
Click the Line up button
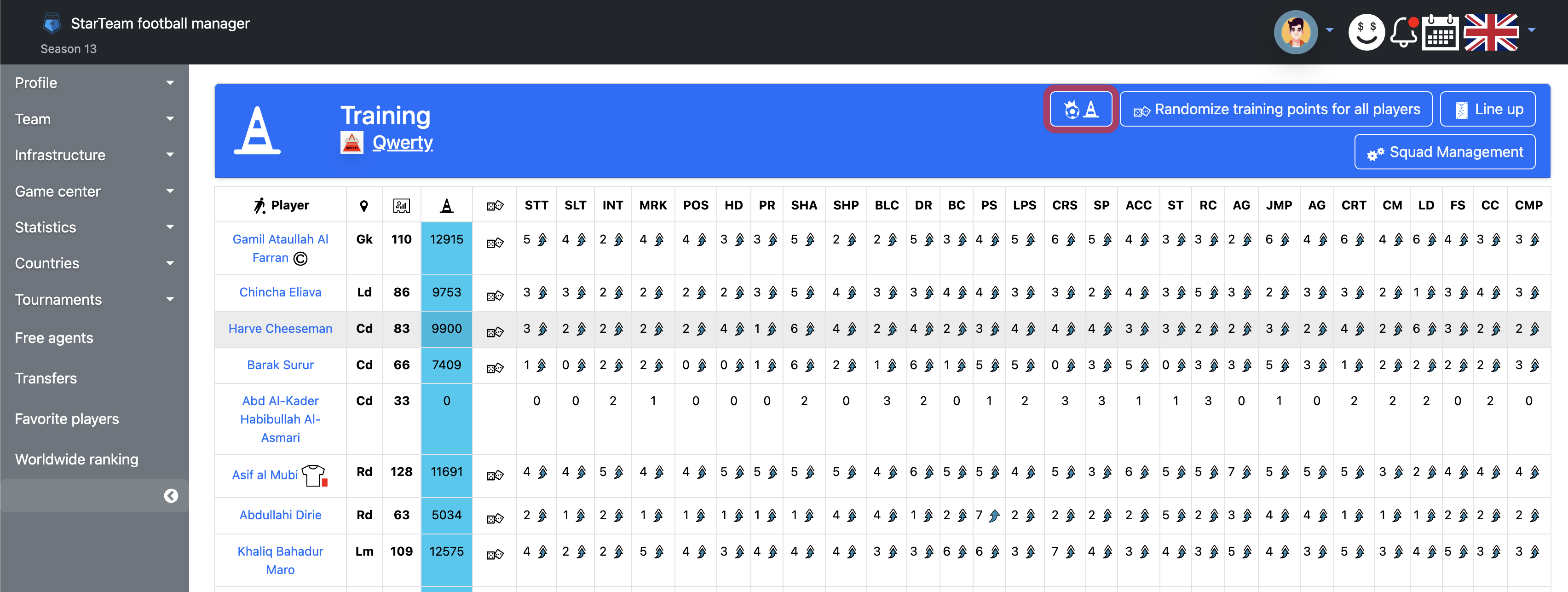click(x=1487, y=109)
